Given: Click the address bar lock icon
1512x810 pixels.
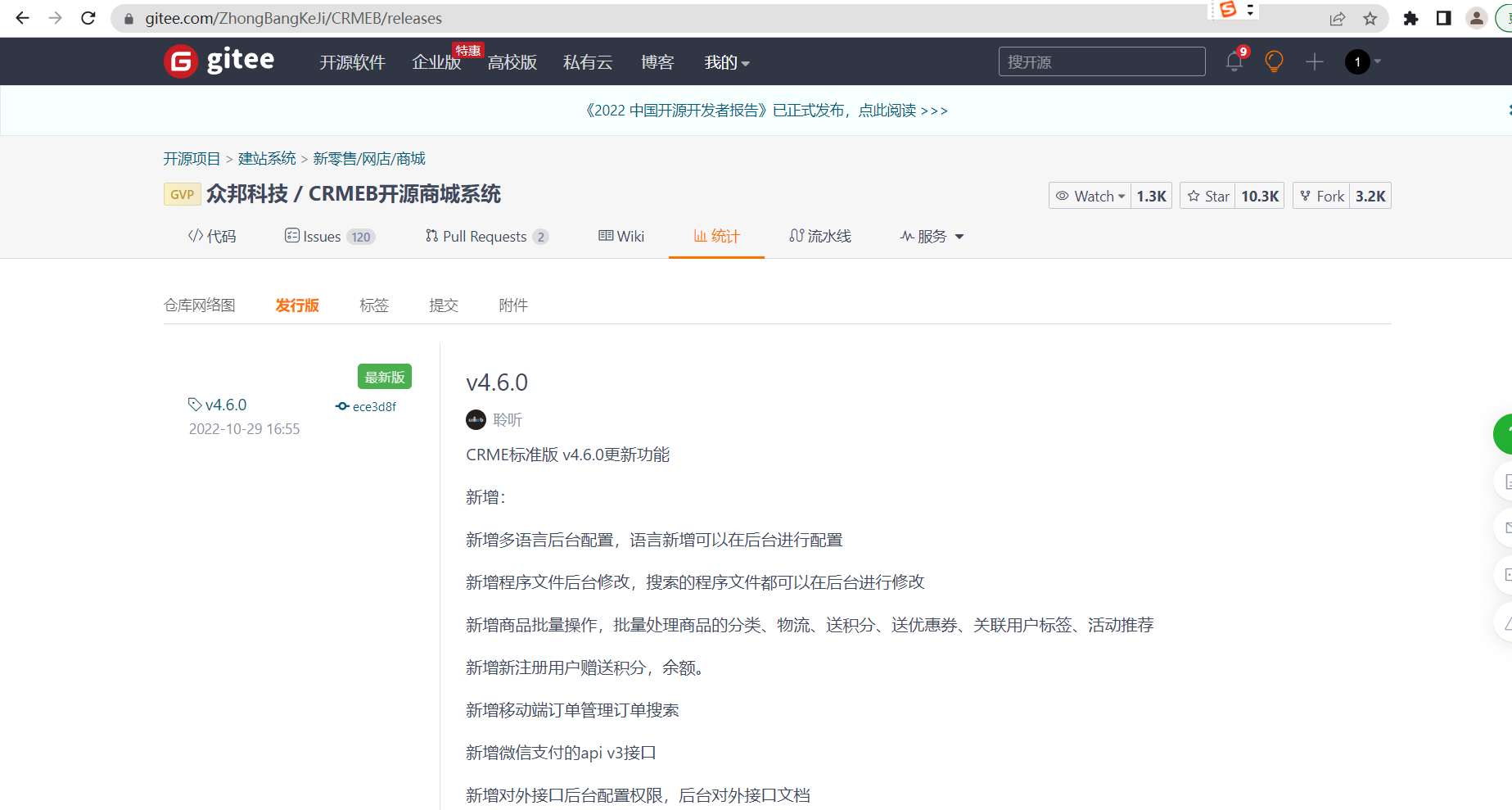Looking at the screenshot, I should tap(129, 19).
